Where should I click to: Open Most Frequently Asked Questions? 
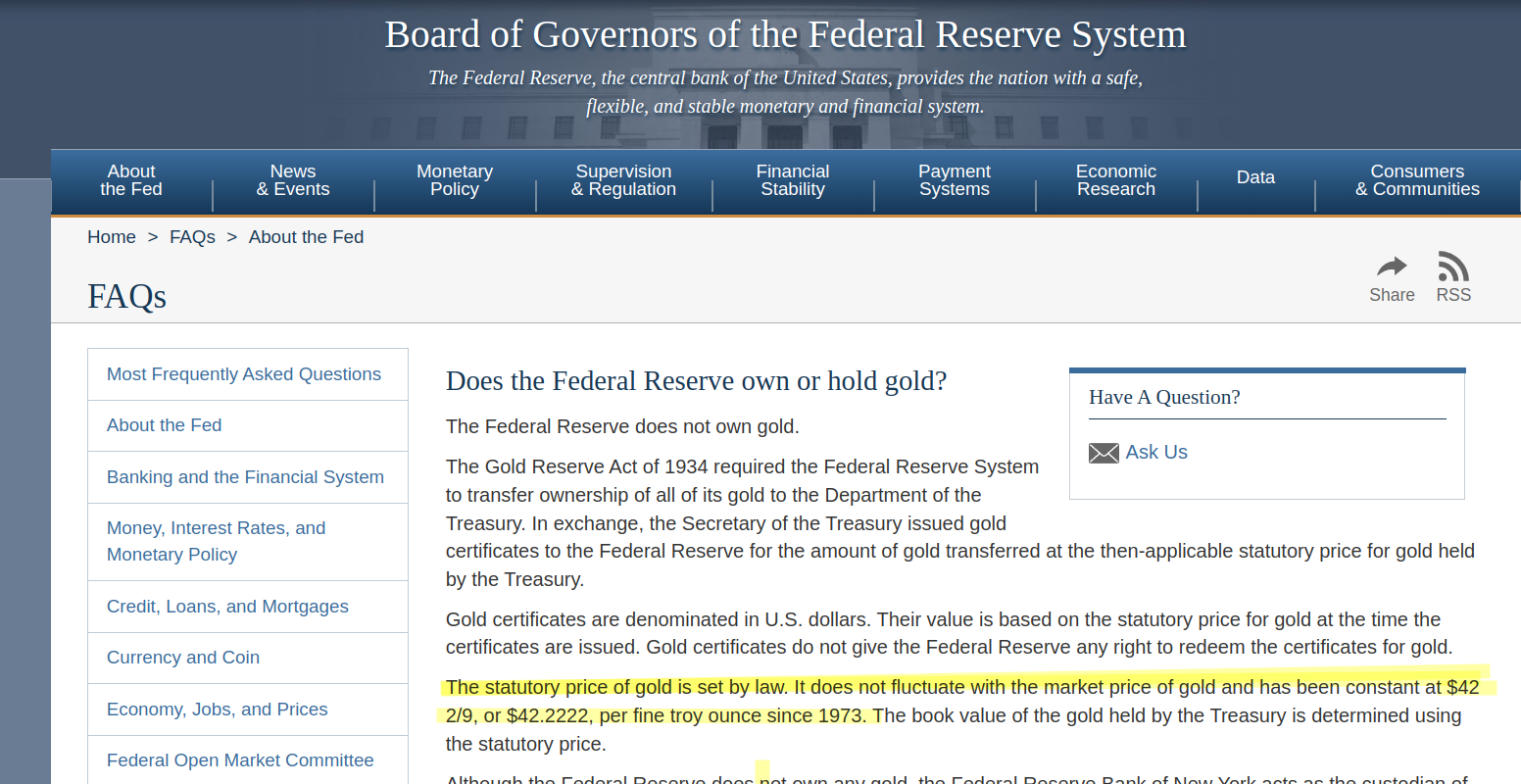click(x=244, y=374)
